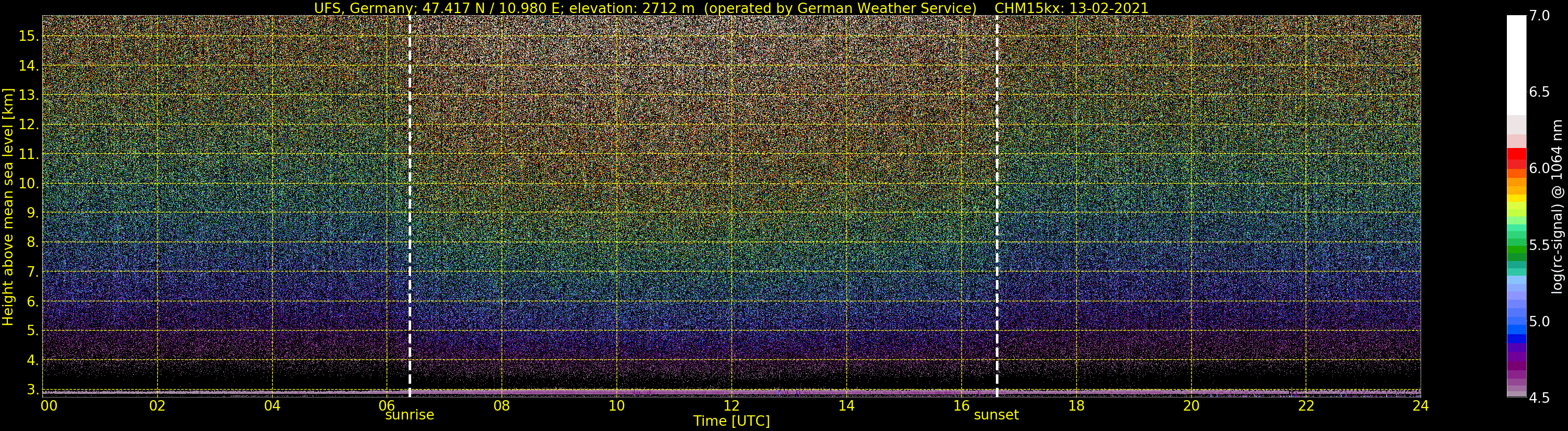Click the "12" time tick label
Viewport: 1568px width, 431px height.
click(731, 406)
